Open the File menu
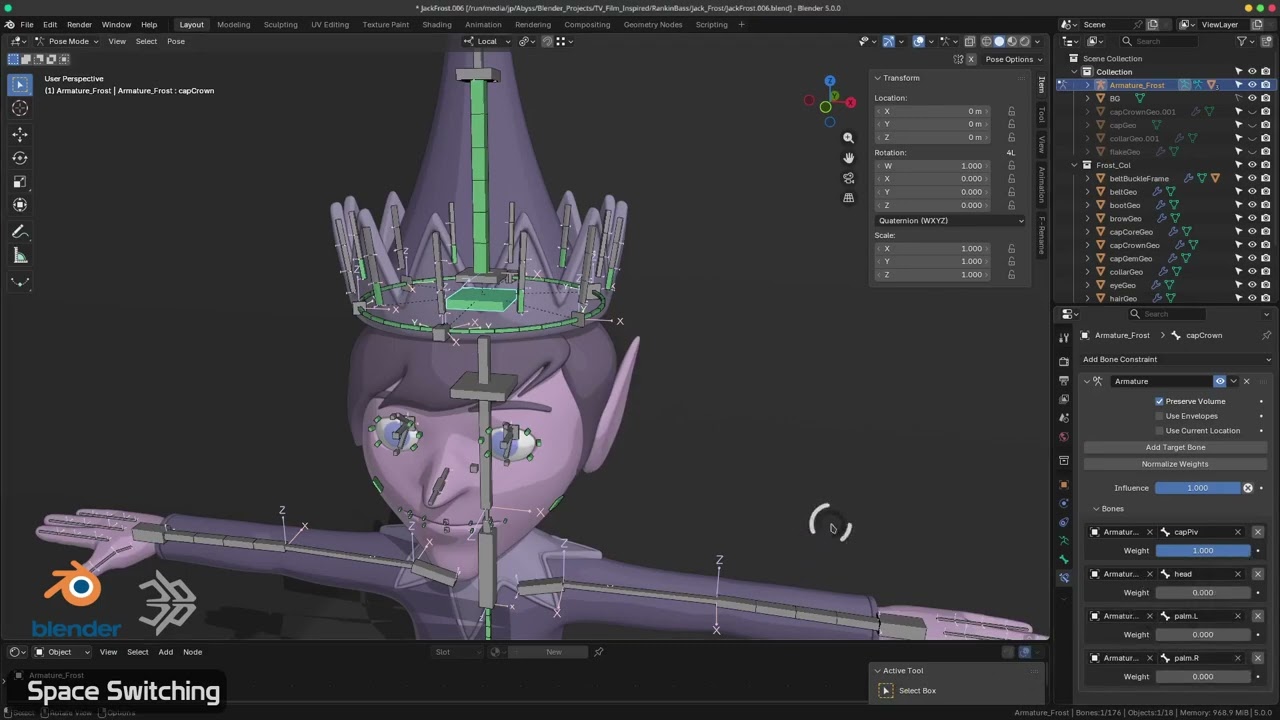The width and height of the screenshot is (1280, 720). (x=27, y=24)
